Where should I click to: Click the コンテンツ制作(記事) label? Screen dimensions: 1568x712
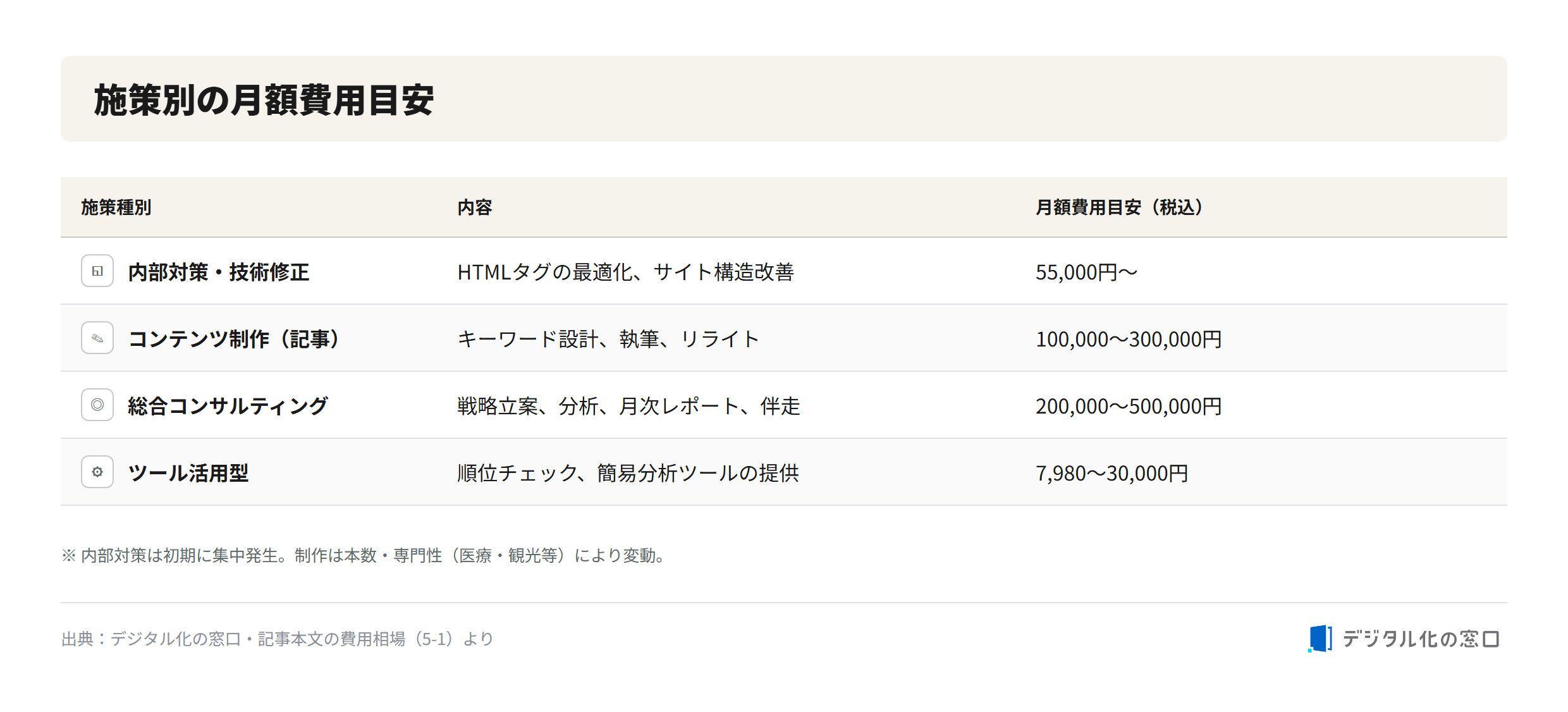[235, 339]
